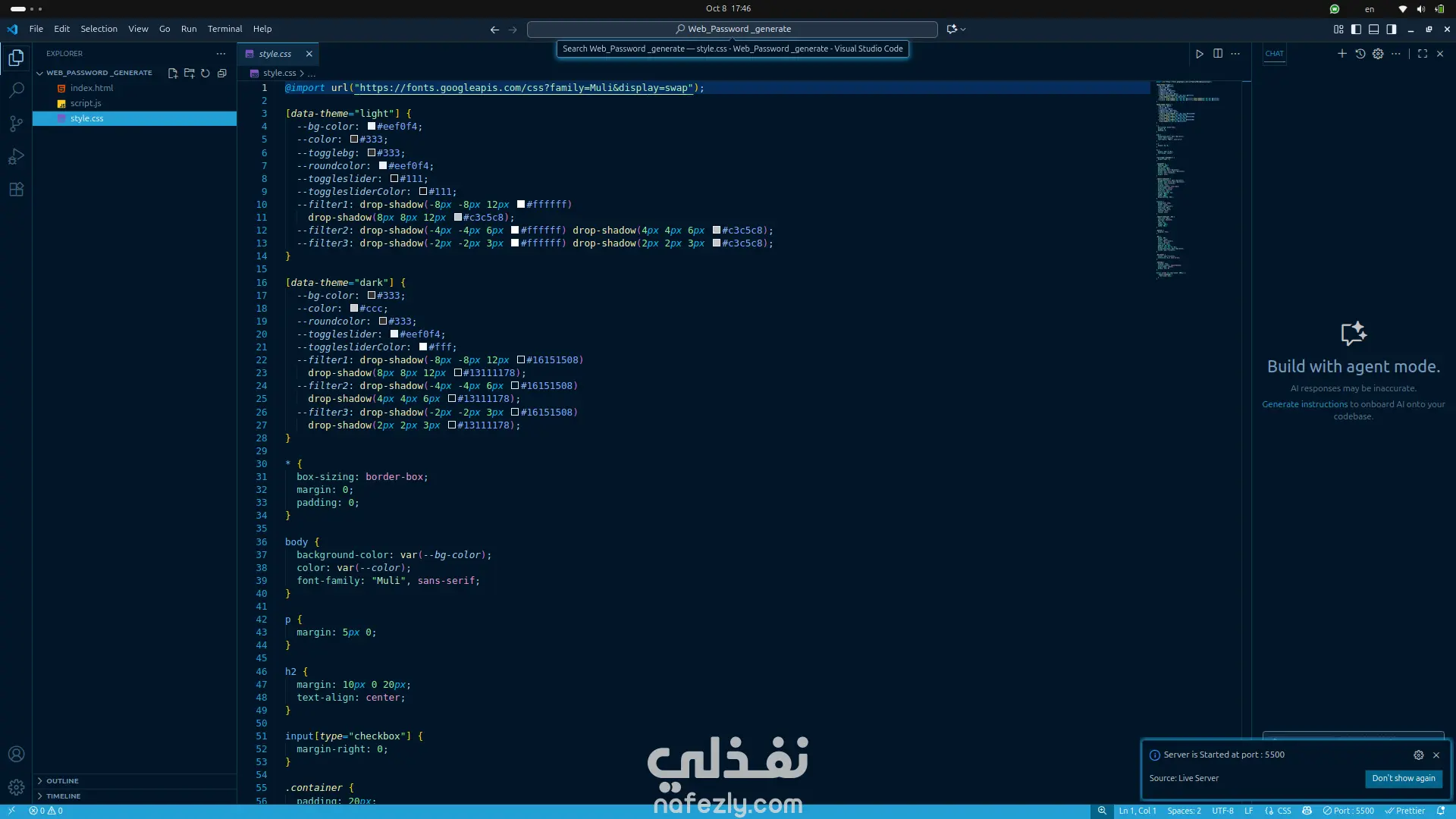
Task: Click the Don't show again button
Action: coord(1403,778)
